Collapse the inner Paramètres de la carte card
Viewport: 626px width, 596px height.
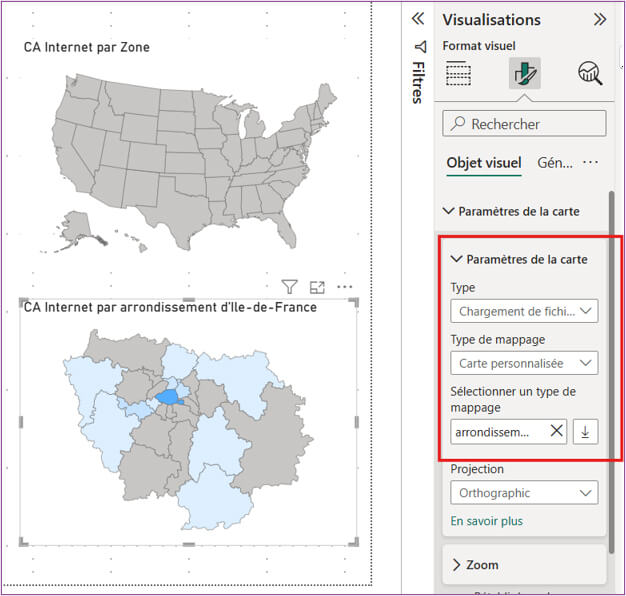click(x=456, y=259)
